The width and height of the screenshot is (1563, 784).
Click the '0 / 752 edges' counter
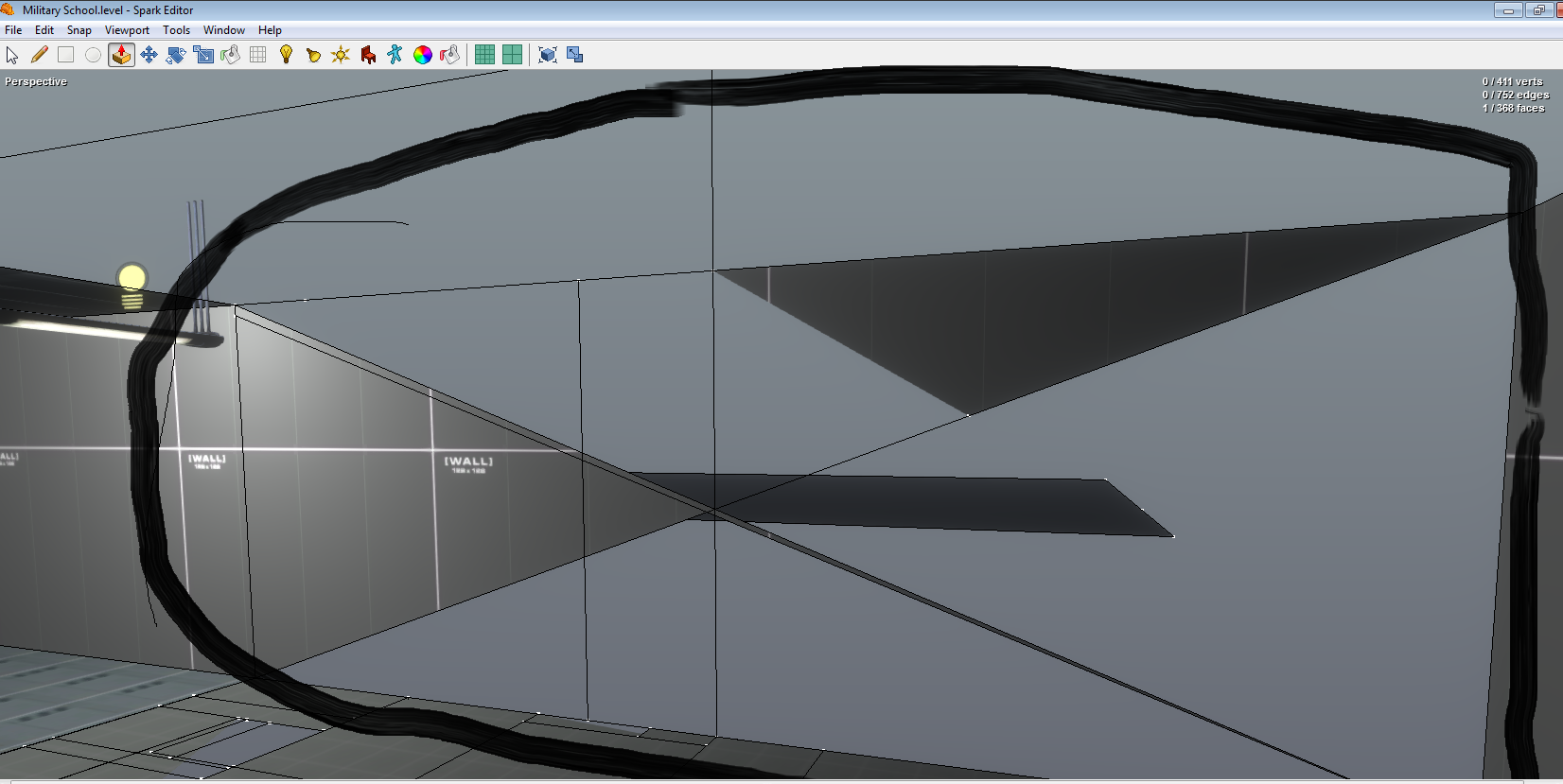pyautogui.click(x=1516, y=95)
